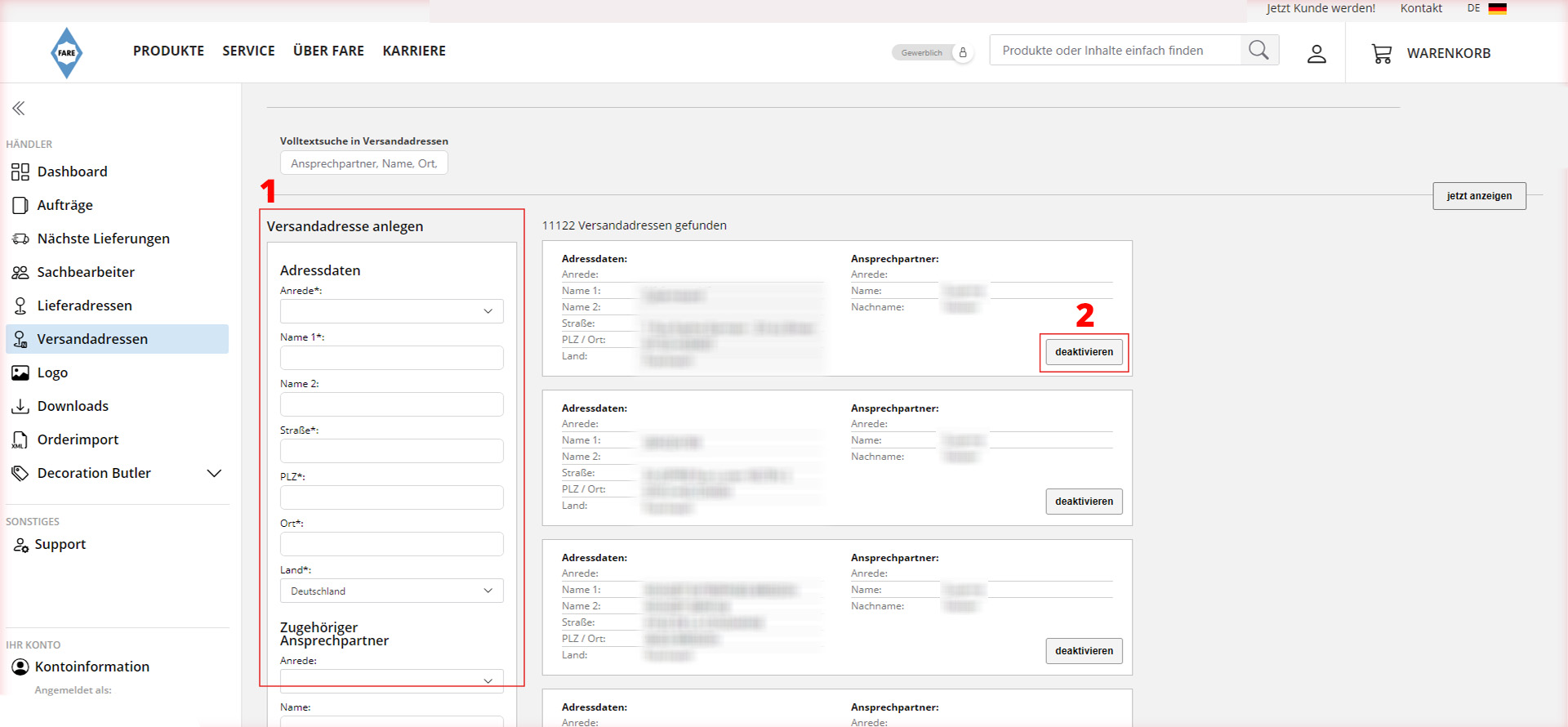Screen dimensions: 1568x727
Task: Click the search magnifier icon
Action: coord(1258,50)
